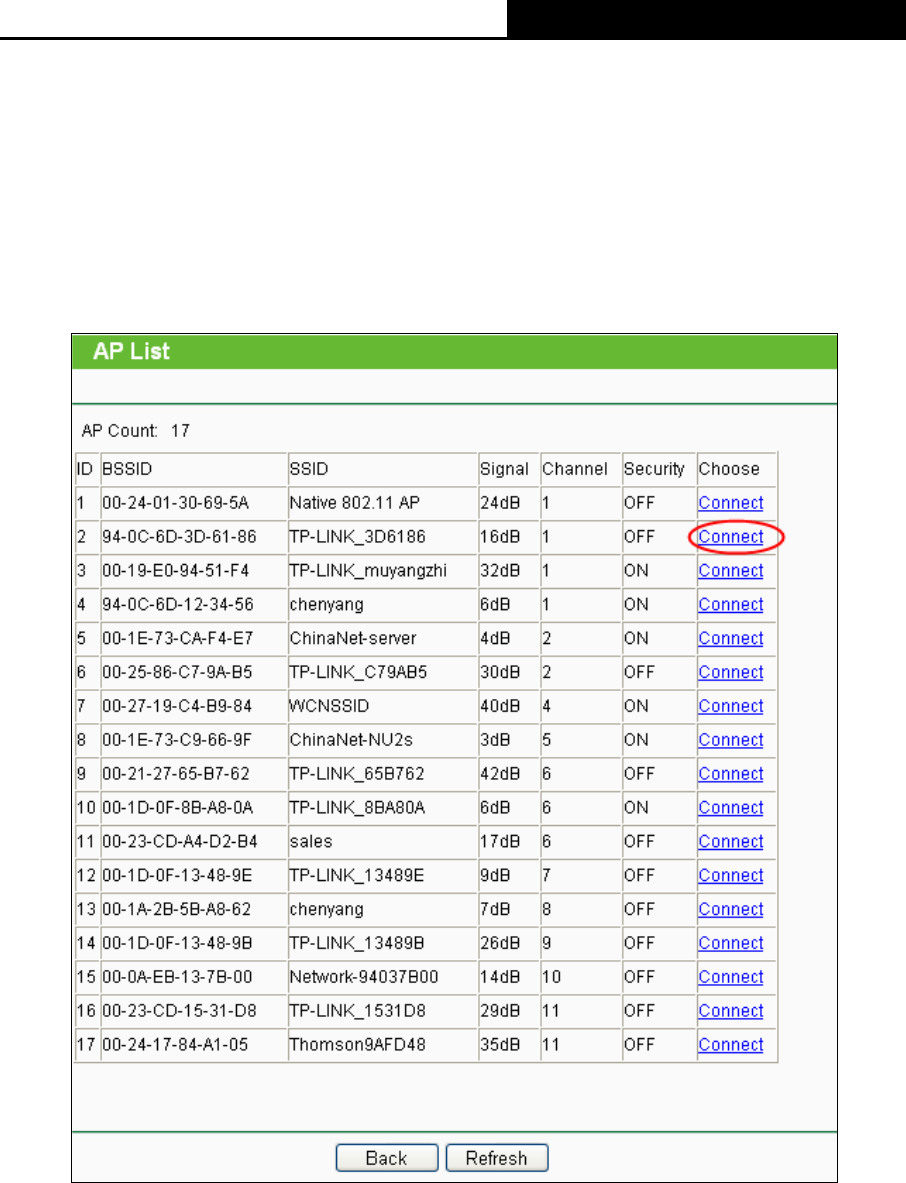Image resolution: width=906 pixels, height=1183 pixels.
Task: Select SSID TP-LINK_1531D8 cell
Action: [382, 1012]
